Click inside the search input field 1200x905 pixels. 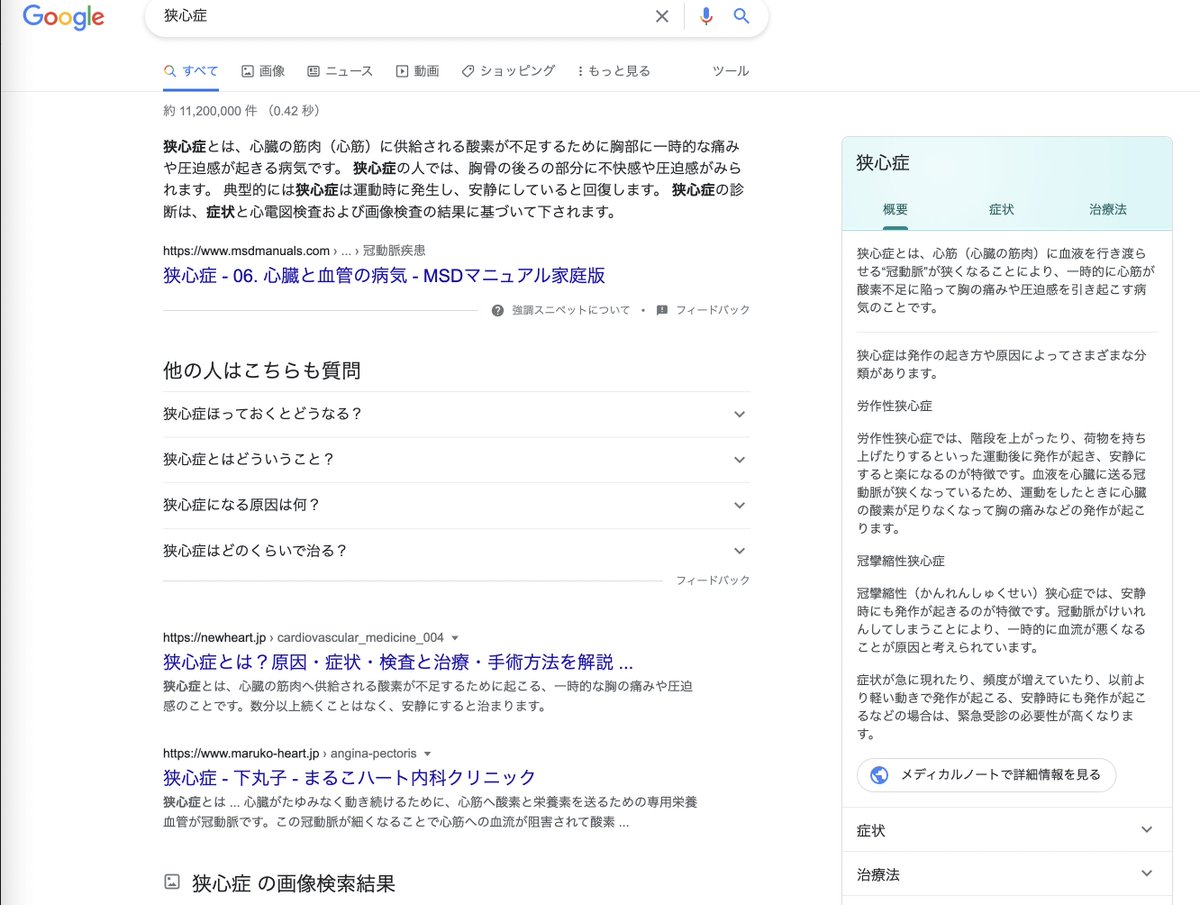[400, 16]
